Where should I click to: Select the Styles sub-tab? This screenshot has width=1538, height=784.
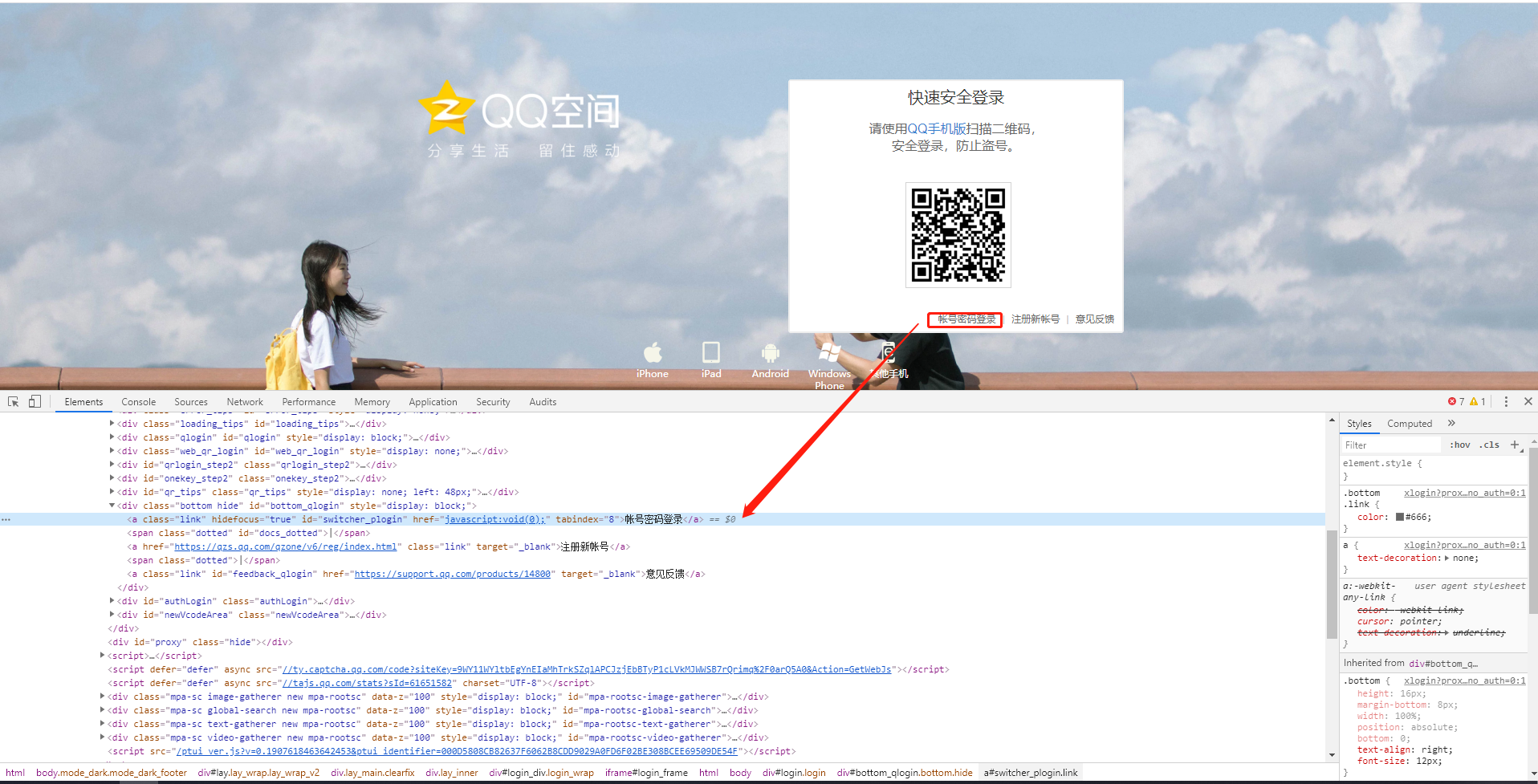[x=1359, y=424]
